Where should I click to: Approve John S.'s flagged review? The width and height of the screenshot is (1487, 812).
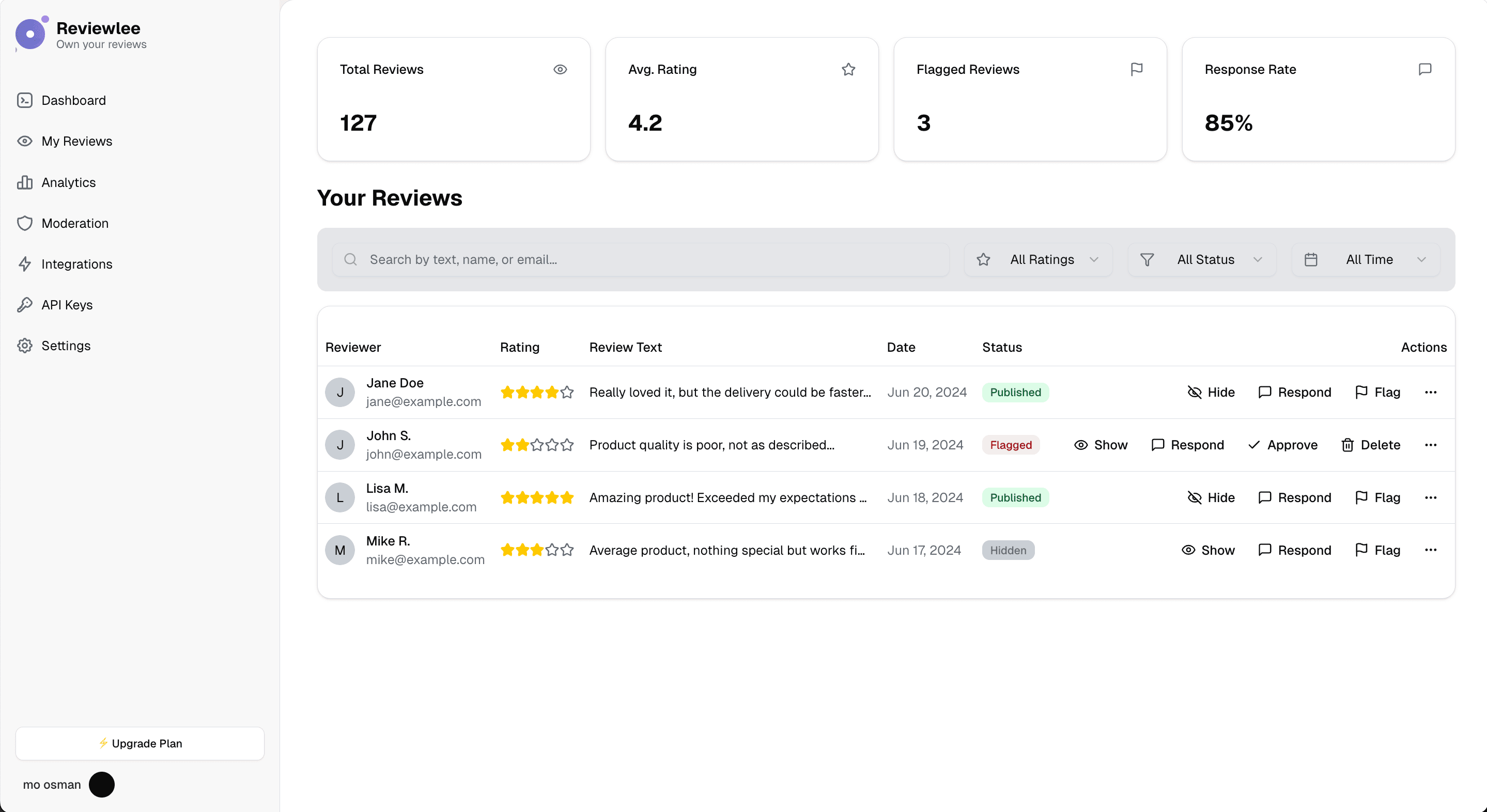(1282, 444)
